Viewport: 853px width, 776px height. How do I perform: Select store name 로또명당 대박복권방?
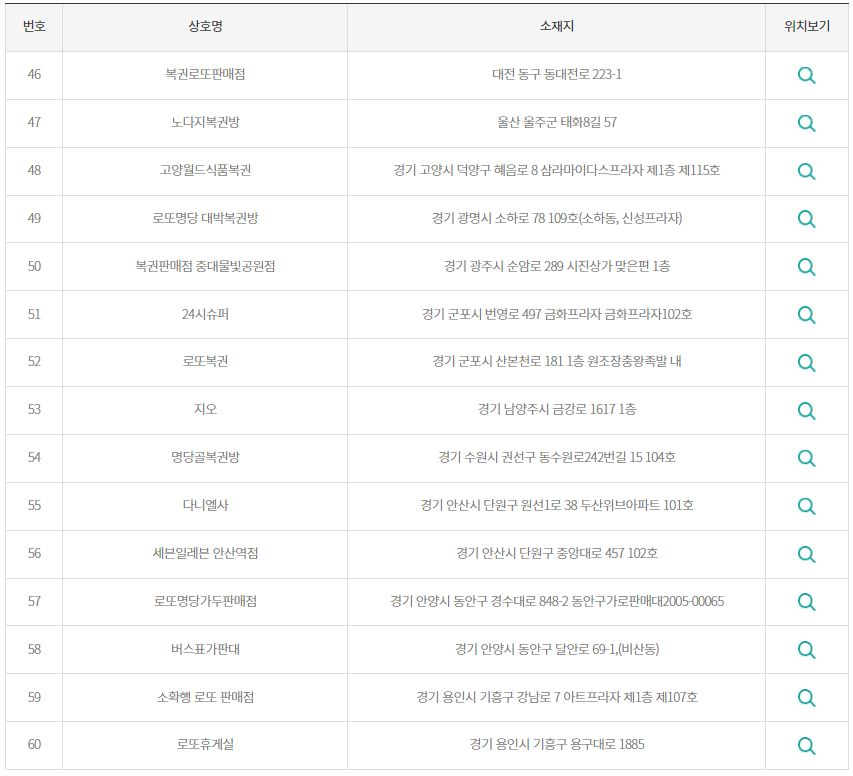click(x=205, y=218)
